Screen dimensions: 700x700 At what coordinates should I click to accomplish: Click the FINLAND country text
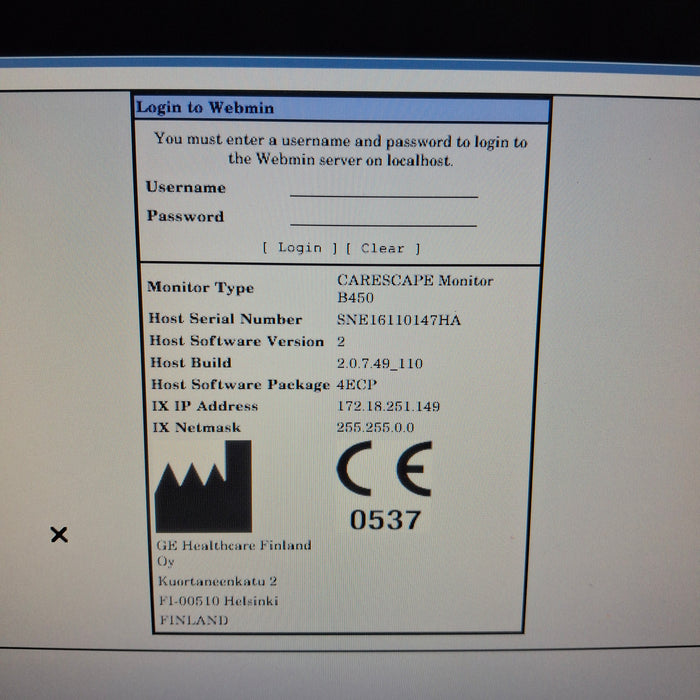coord(194,620)
